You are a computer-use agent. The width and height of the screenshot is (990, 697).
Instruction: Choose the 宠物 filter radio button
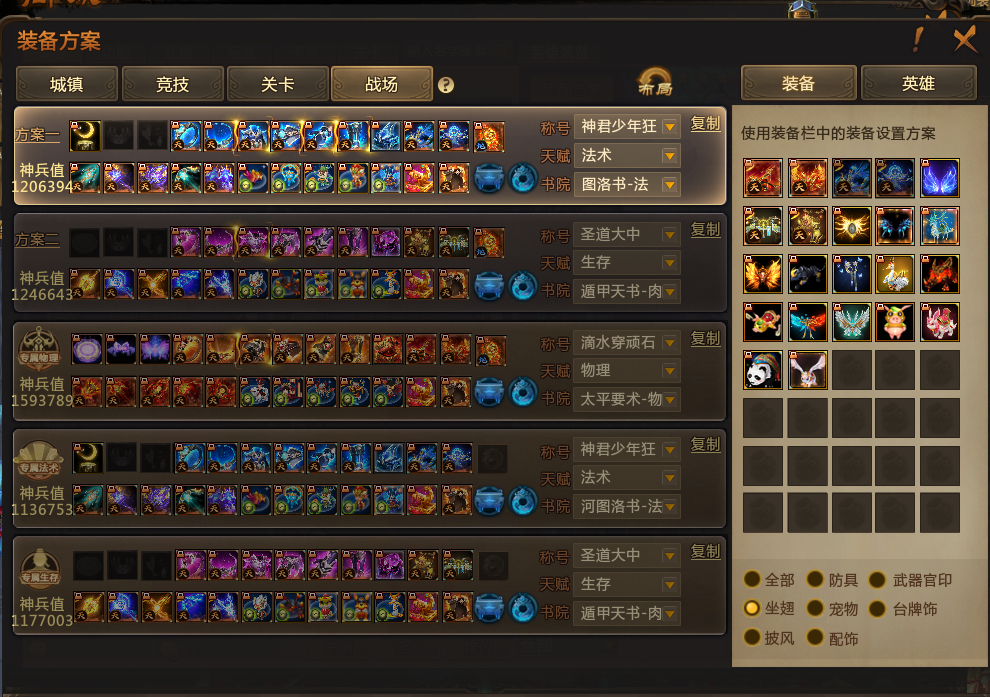815,608
